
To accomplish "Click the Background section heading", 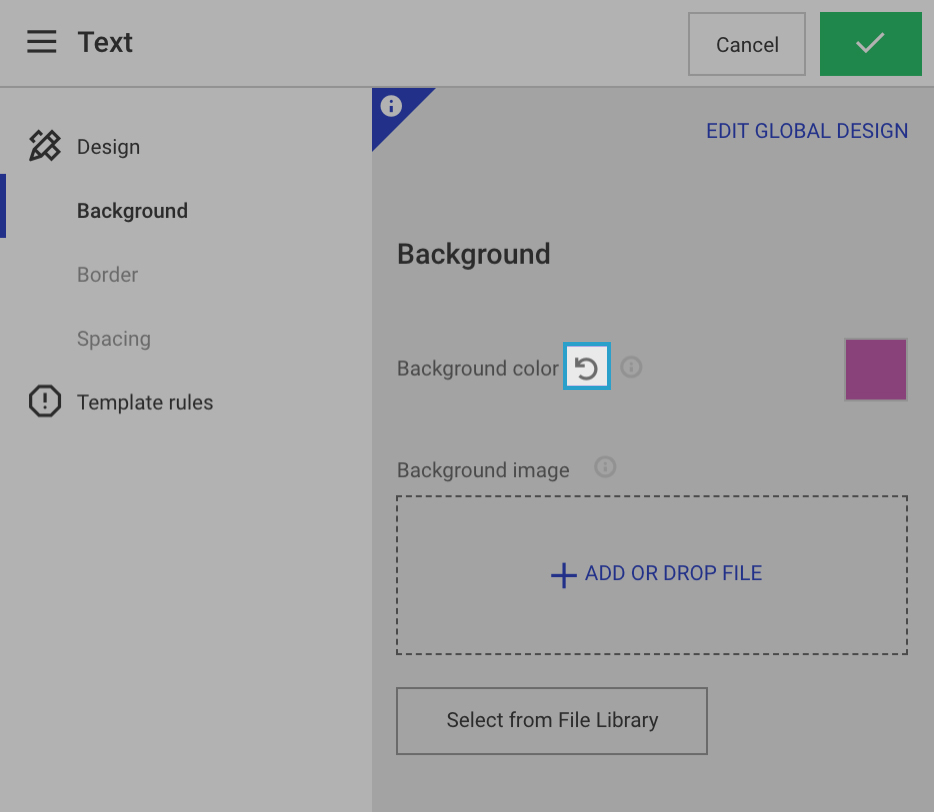I will (474, 254).
